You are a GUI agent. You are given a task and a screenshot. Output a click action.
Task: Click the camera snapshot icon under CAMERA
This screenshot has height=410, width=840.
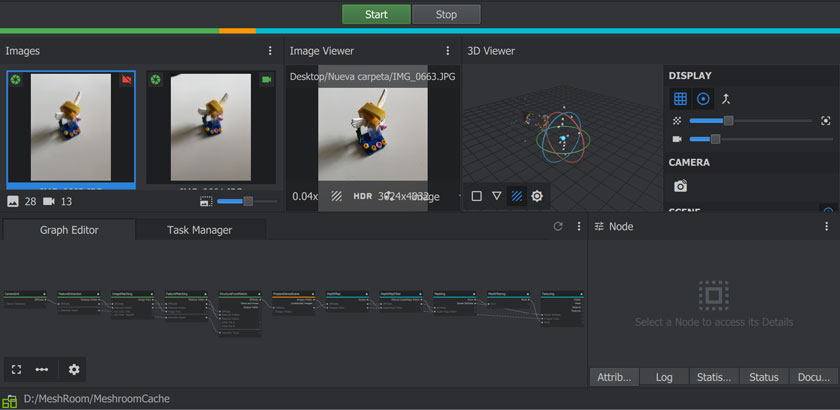680,186
